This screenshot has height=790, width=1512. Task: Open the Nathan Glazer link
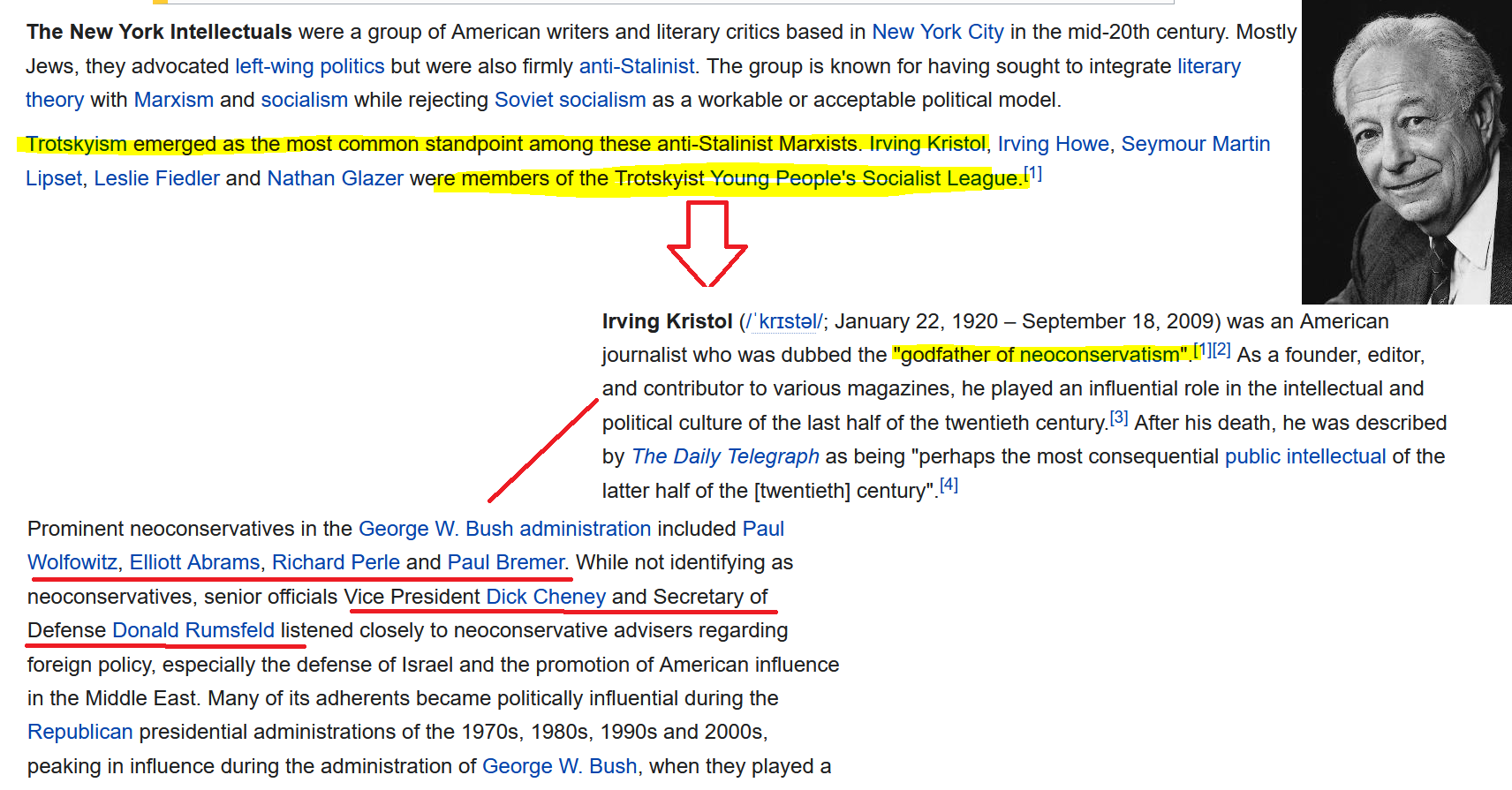336,178
